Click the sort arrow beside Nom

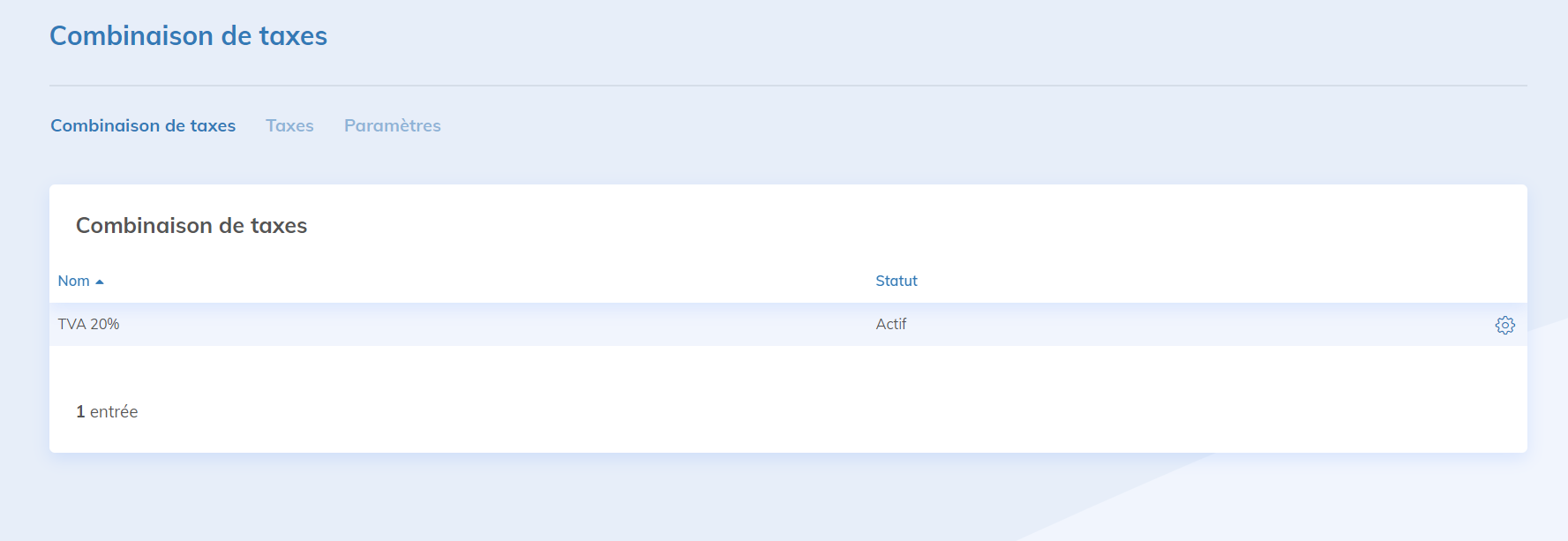(100, 282)
